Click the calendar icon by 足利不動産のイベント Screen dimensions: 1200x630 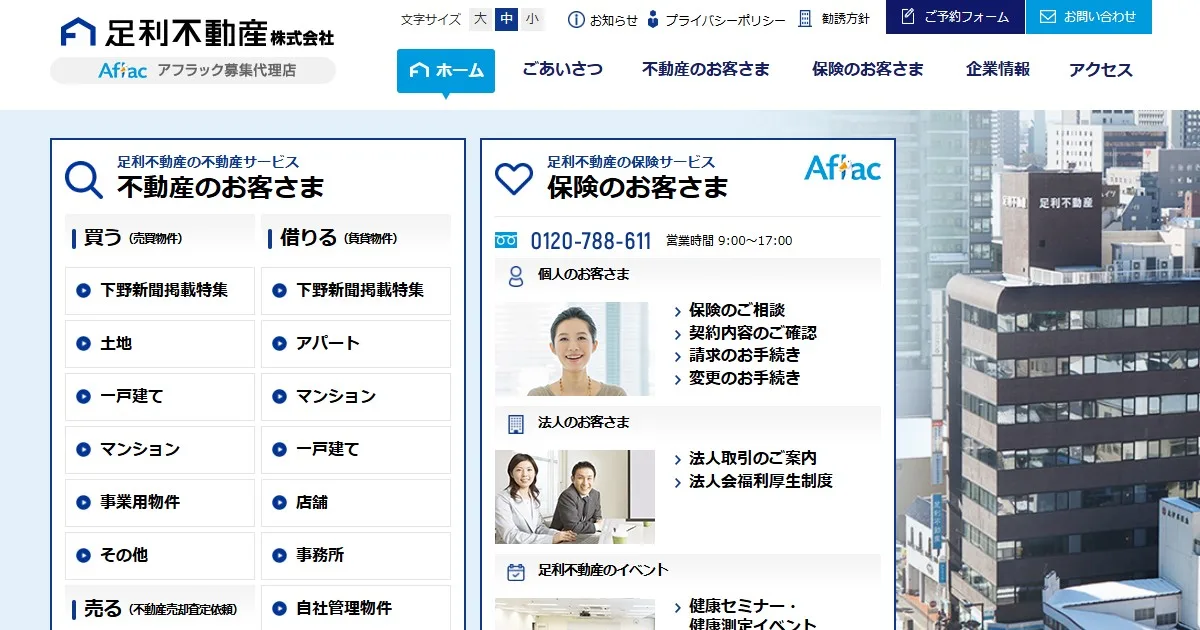point(516,572)
